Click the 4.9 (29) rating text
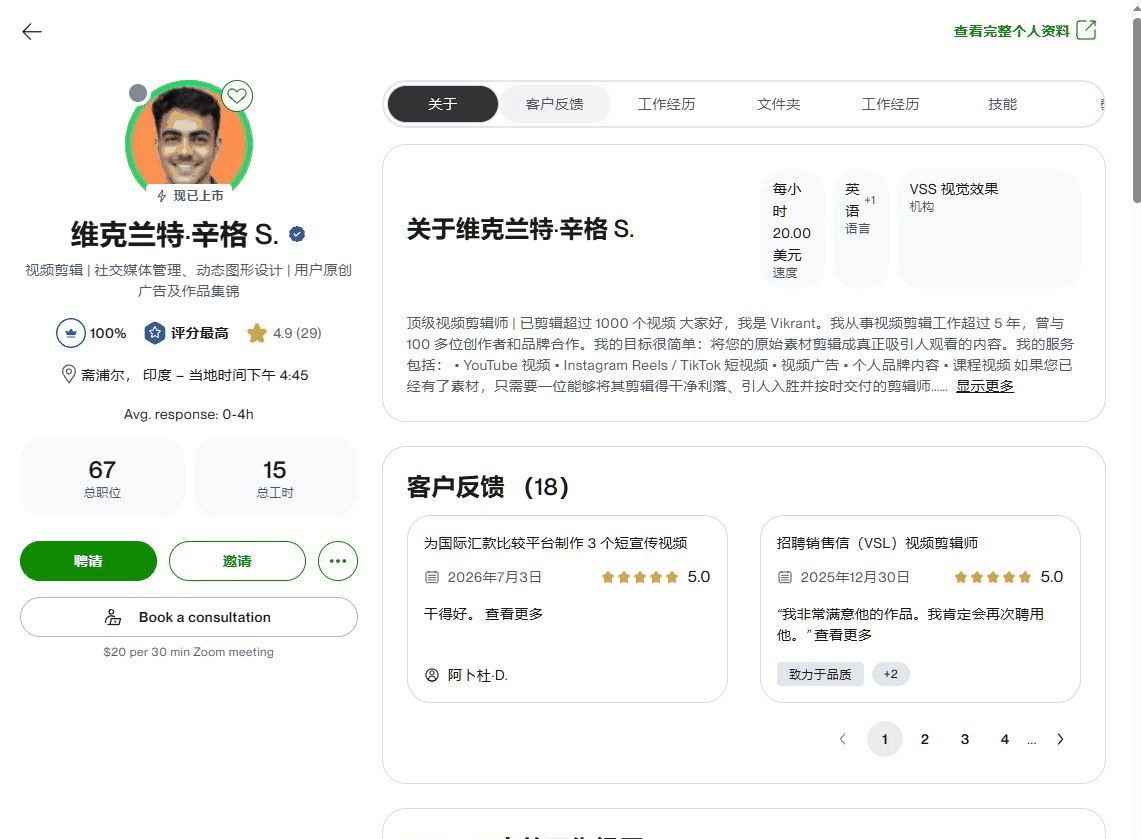1141x839 pixels. point(297,333)
